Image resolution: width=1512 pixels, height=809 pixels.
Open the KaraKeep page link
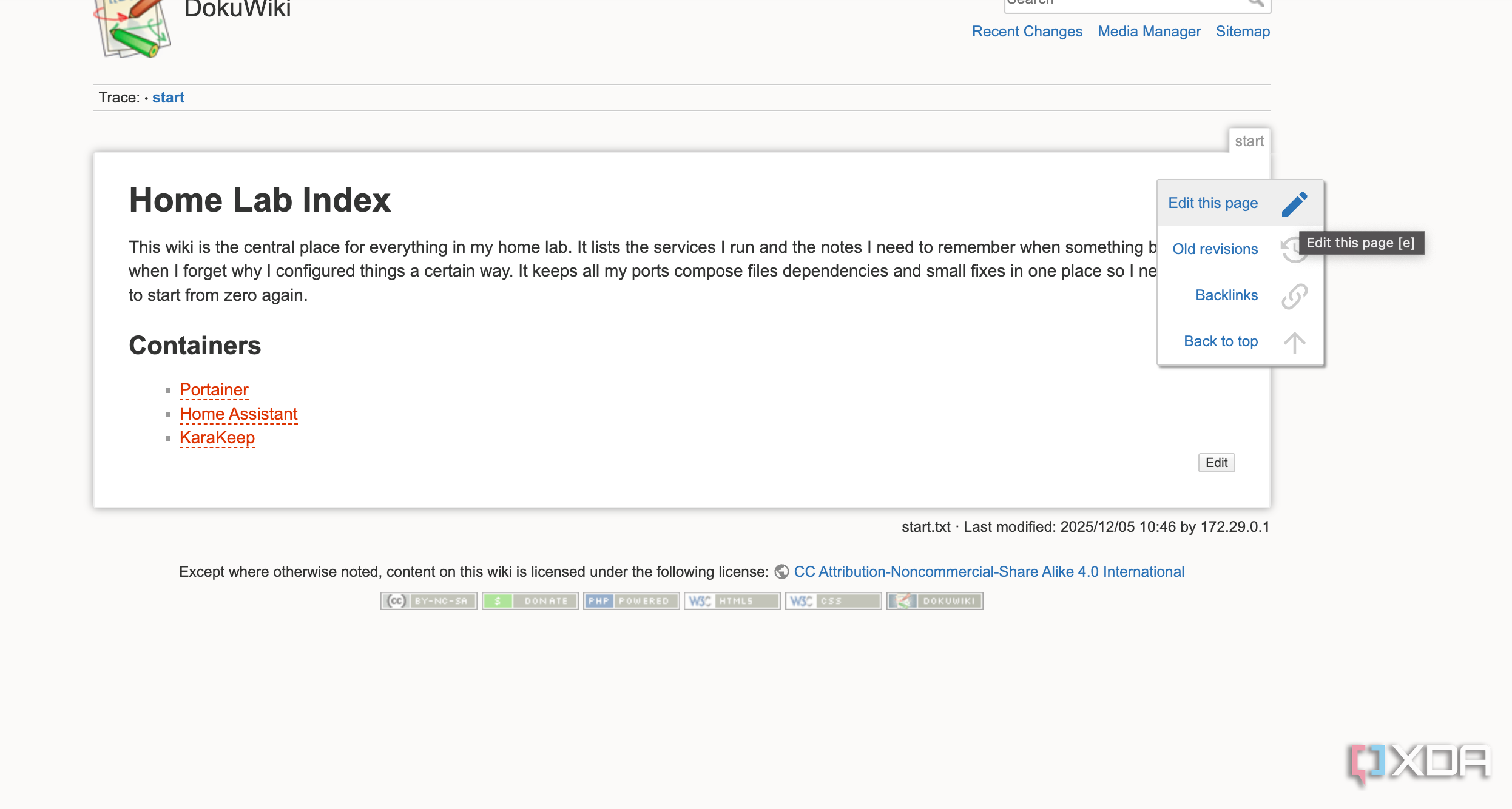coord(217,438)
